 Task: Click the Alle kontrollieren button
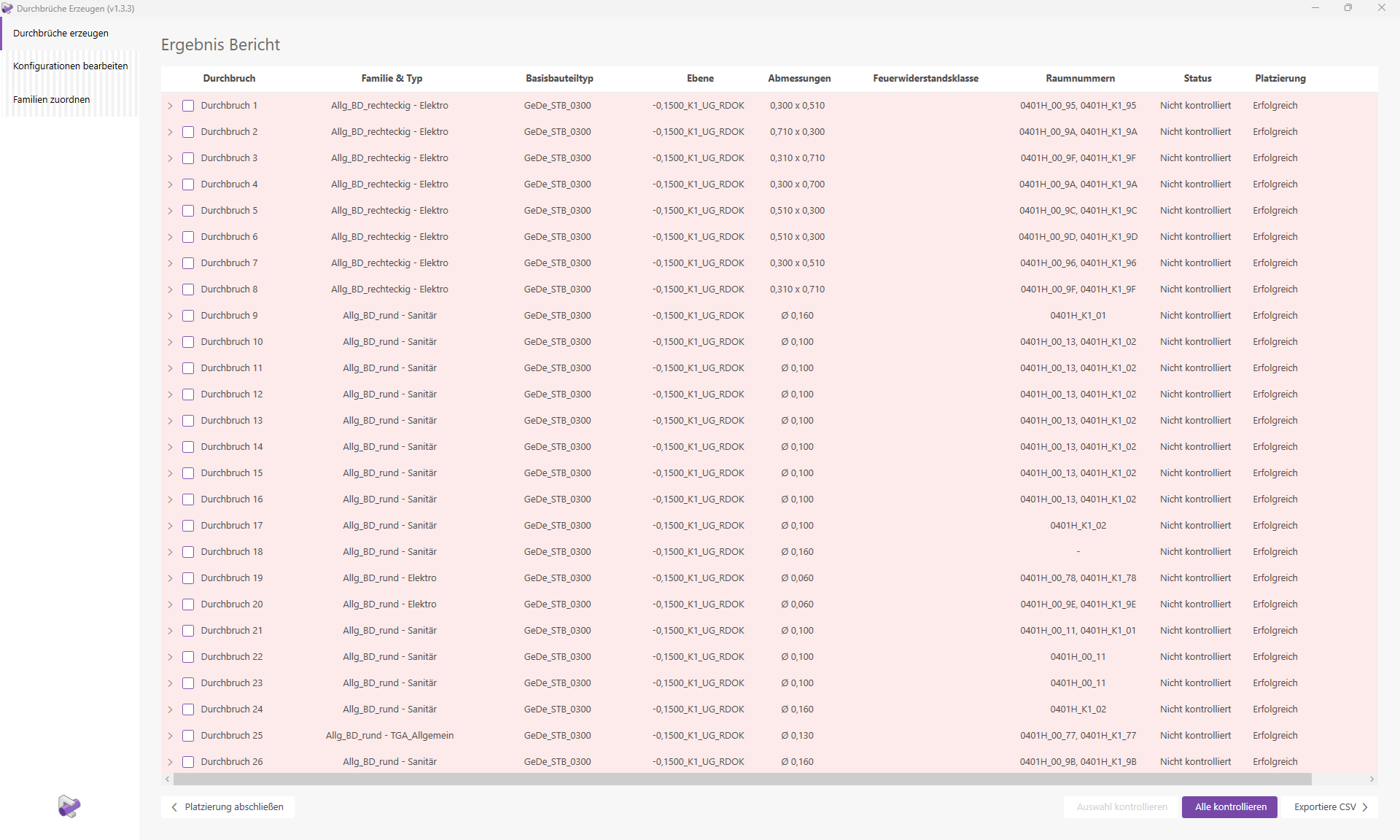click(1229, 807)
